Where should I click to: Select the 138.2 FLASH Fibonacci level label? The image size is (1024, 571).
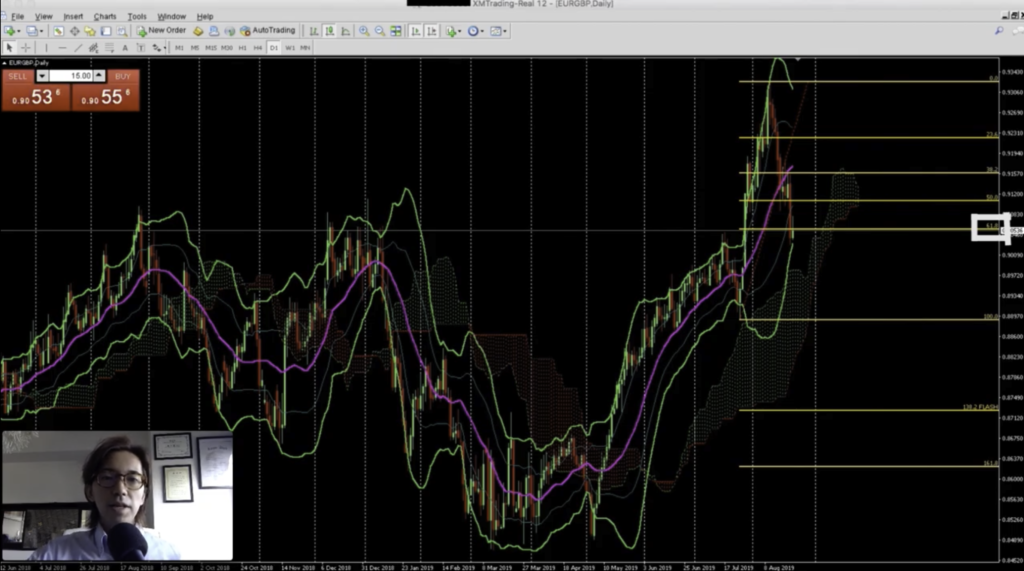coord(980,407)
